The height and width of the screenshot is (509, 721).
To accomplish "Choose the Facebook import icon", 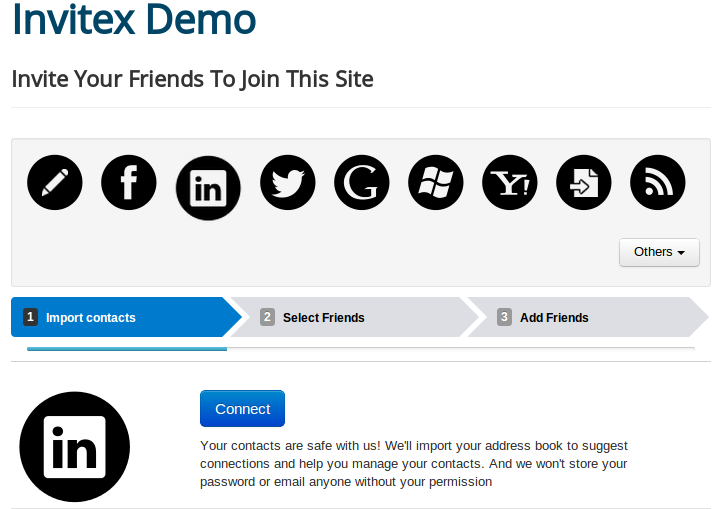I will [x=129, y=183].
